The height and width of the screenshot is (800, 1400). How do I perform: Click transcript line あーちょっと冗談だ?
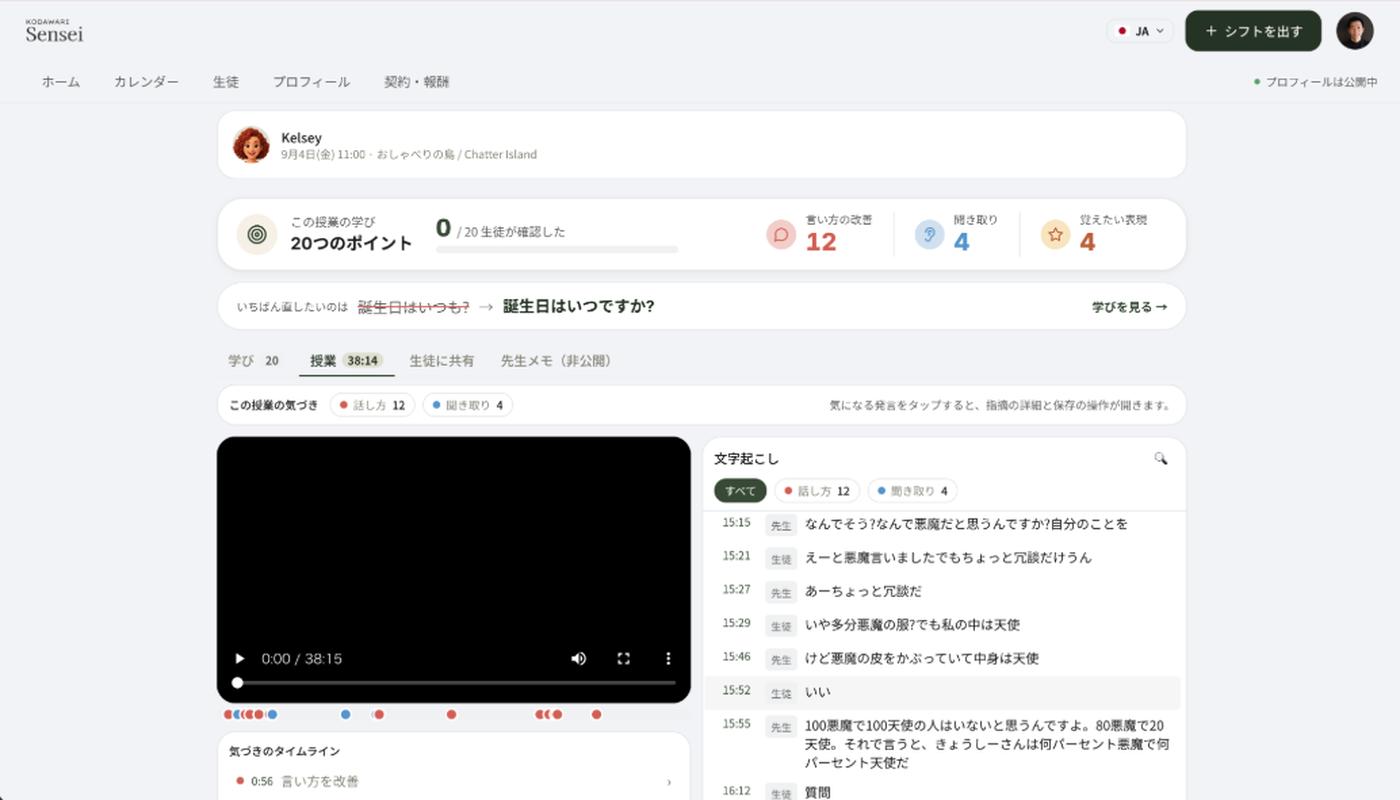(x=943, y=591)
